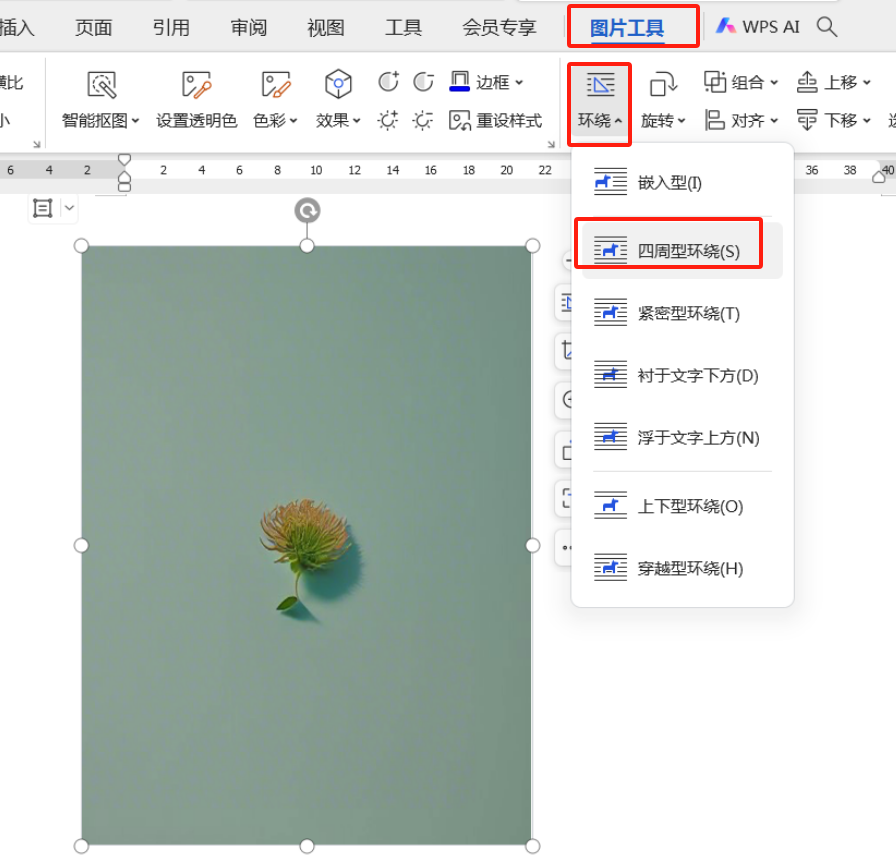Select 浮于文字上方(N) in front of text
The width and height of the screenshot is (896, 866).
[x=682, y=438]
